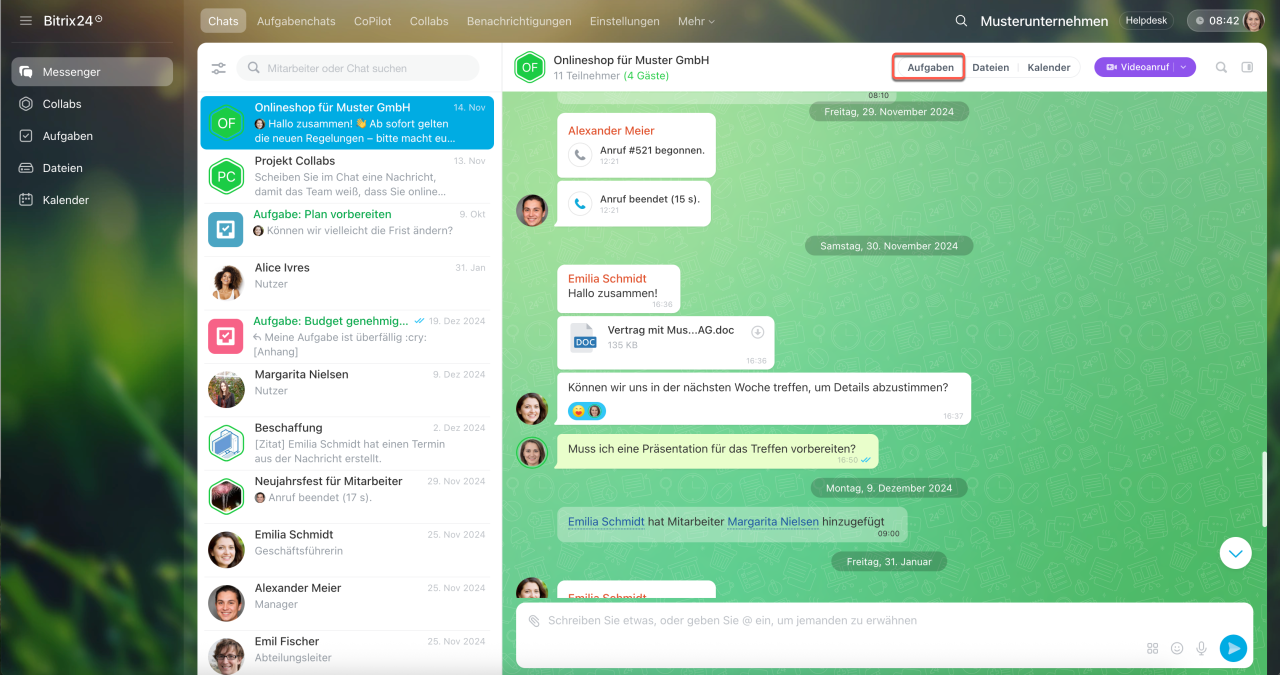The height and width of the screenshot is (675, 1280).
Task: Click Alexander Meier avatar beside call message
Action: click(x=532, y=210)
